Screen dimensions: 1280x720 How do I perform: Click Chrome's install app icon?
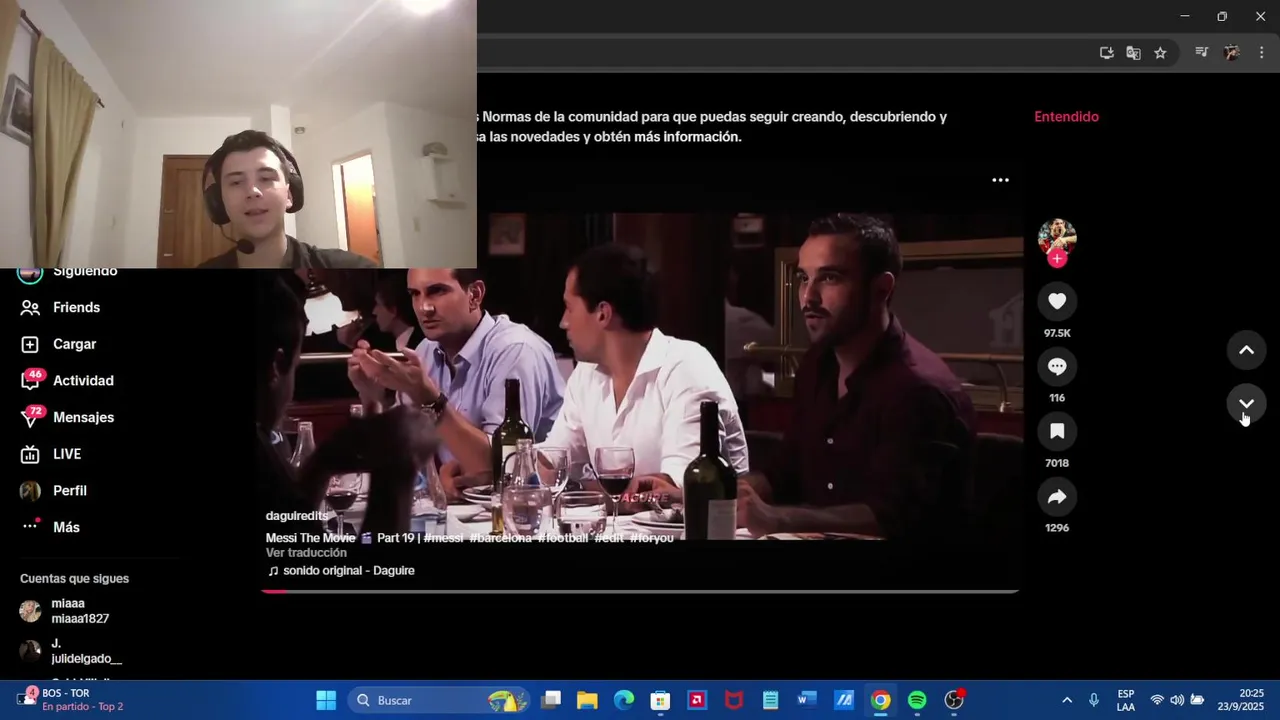pos(1106,53)
